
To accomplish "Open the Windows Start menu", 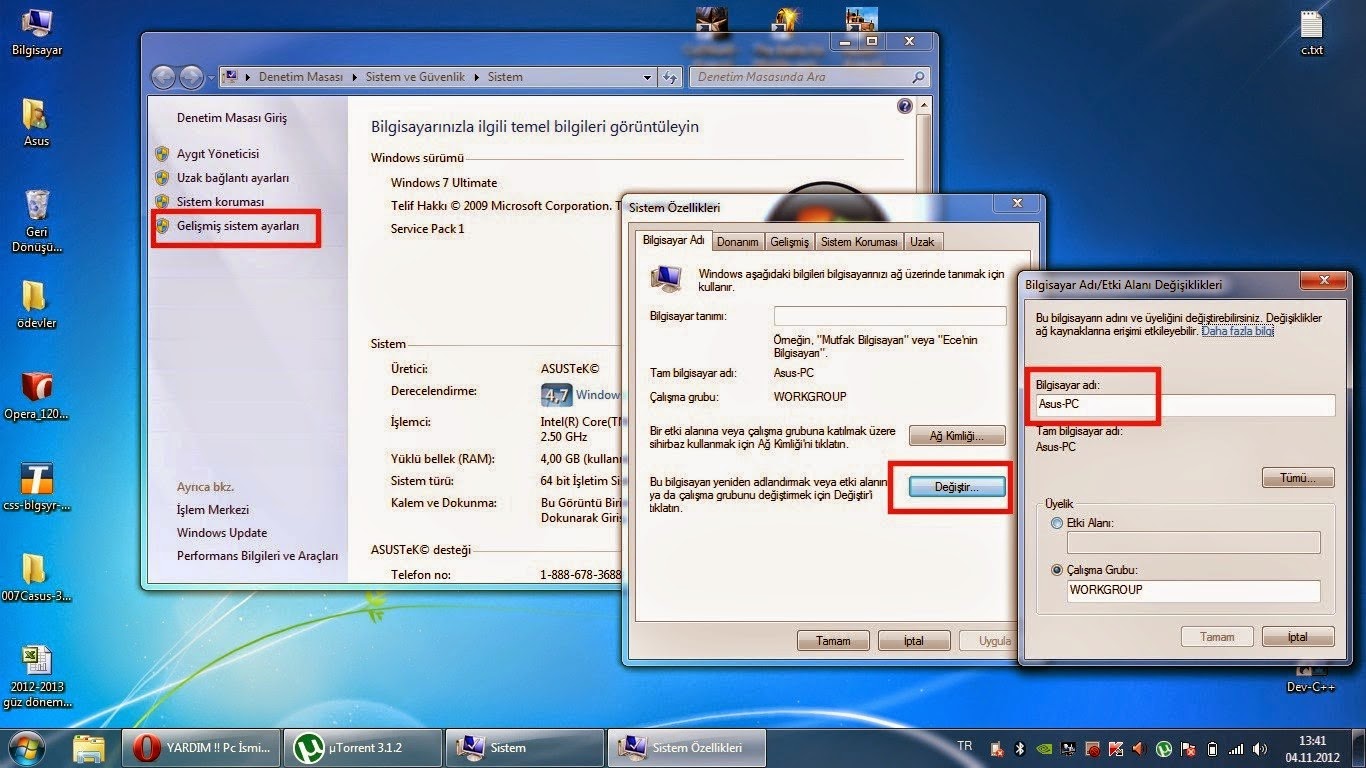I will click(28, 747).
